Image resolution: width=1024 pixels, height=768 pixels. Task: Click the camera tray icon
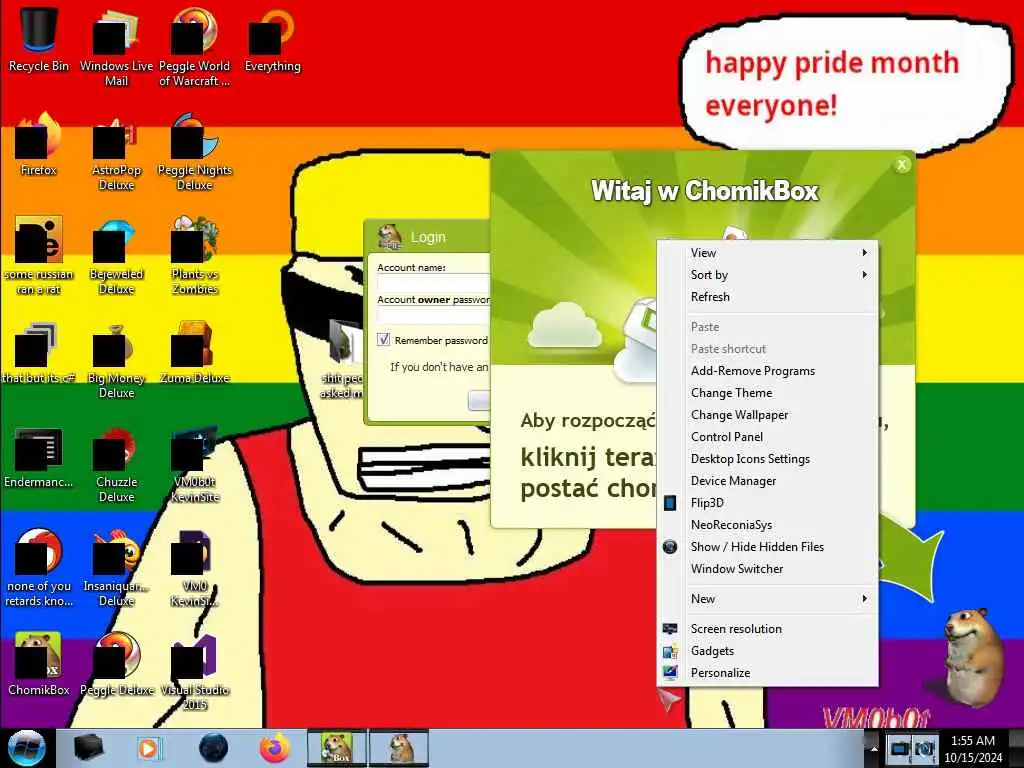click(x=925, y=748)
